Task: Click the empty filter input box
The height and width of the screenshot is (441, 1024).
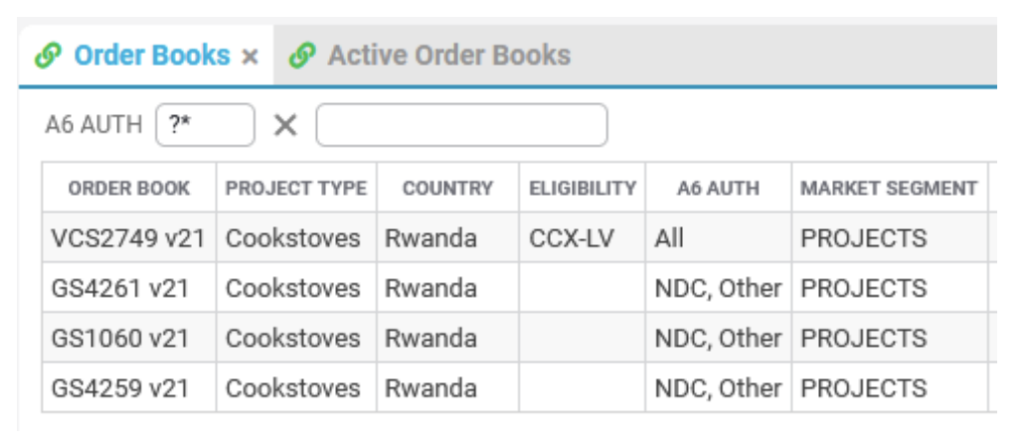Action: (x=462, y=125)
